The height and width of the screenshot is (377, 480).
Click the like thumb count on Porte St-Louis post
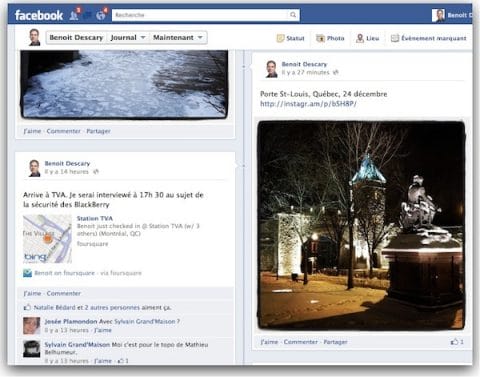(457, 342)
